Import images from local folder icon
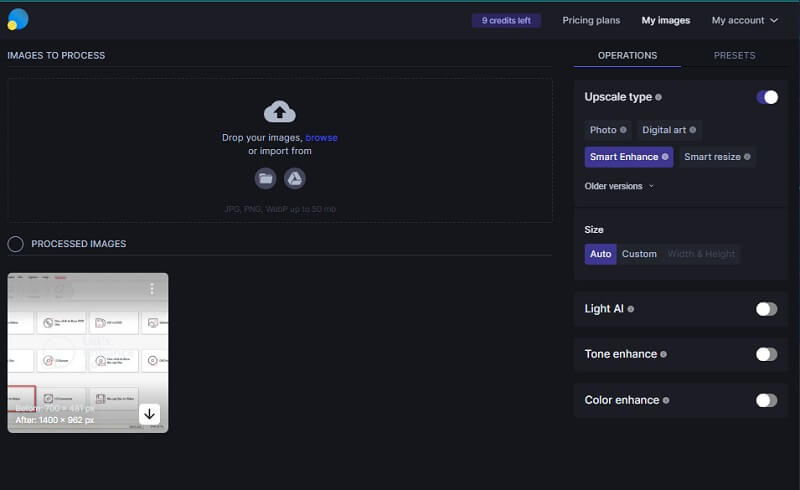The width and height of the screenshot is (800, 490). click(265, 178)
